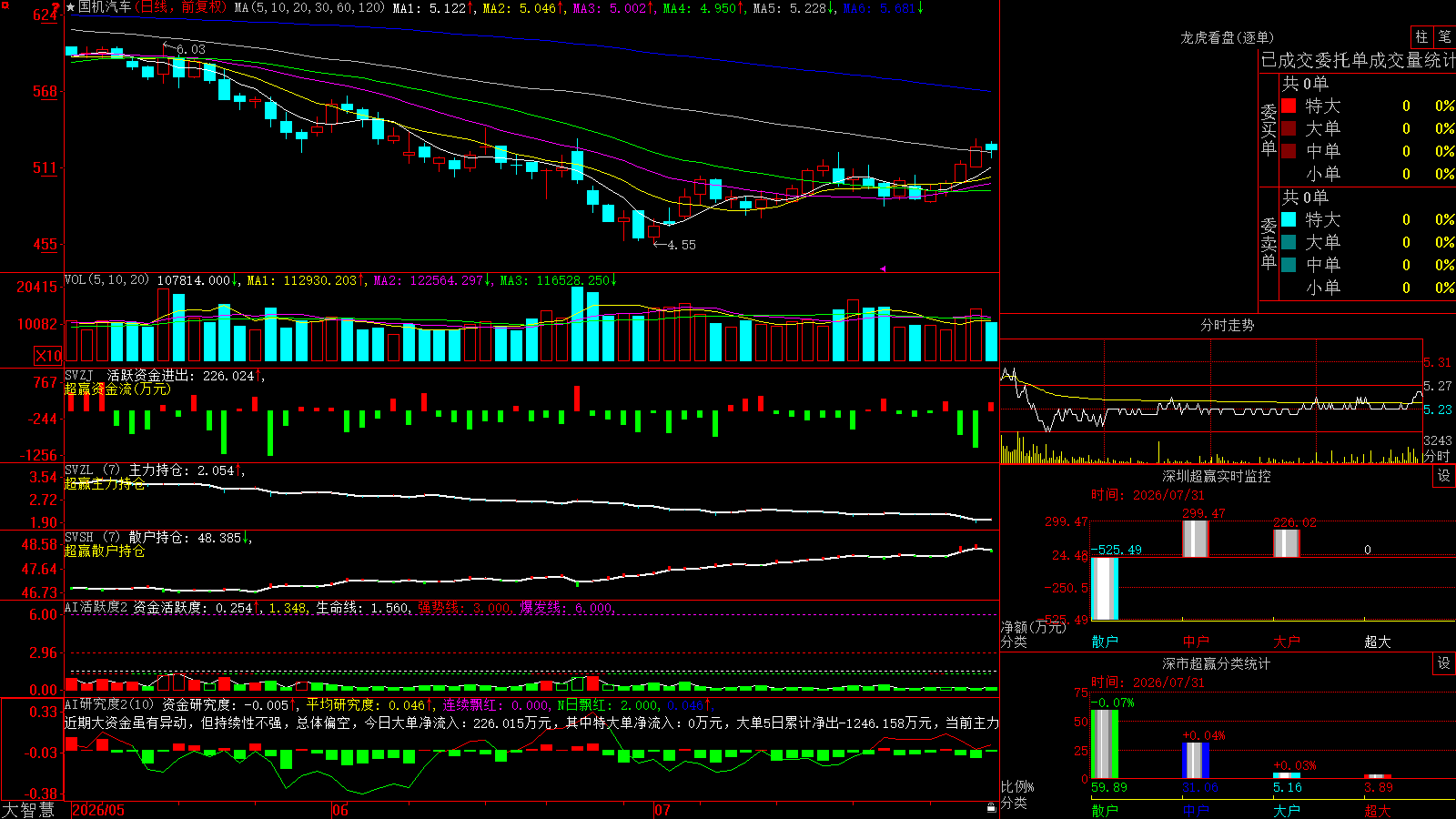Click the star icon before 国机汽车

(71, 7)
